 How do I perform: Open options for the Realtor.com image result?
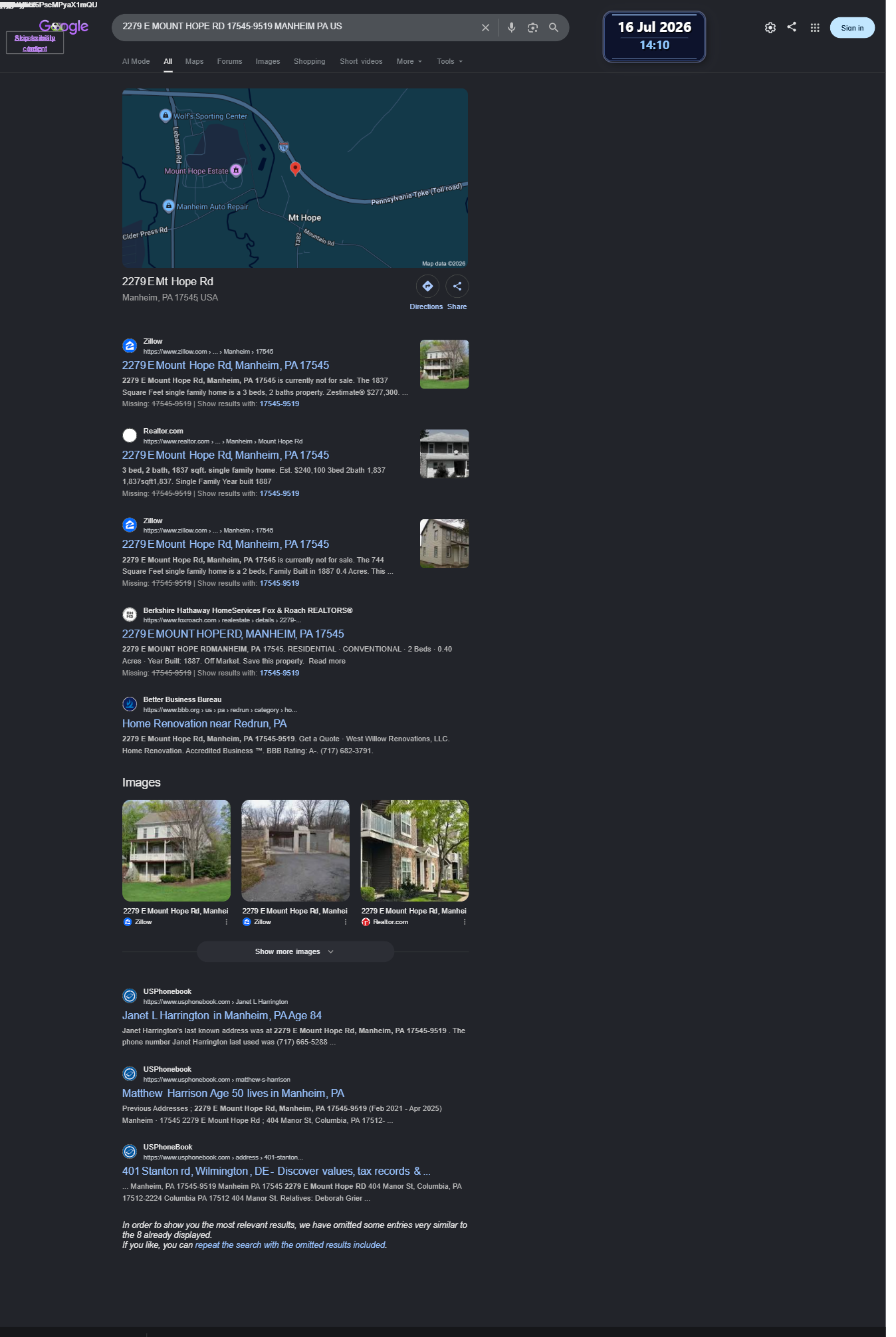click(x=465, y=922)
